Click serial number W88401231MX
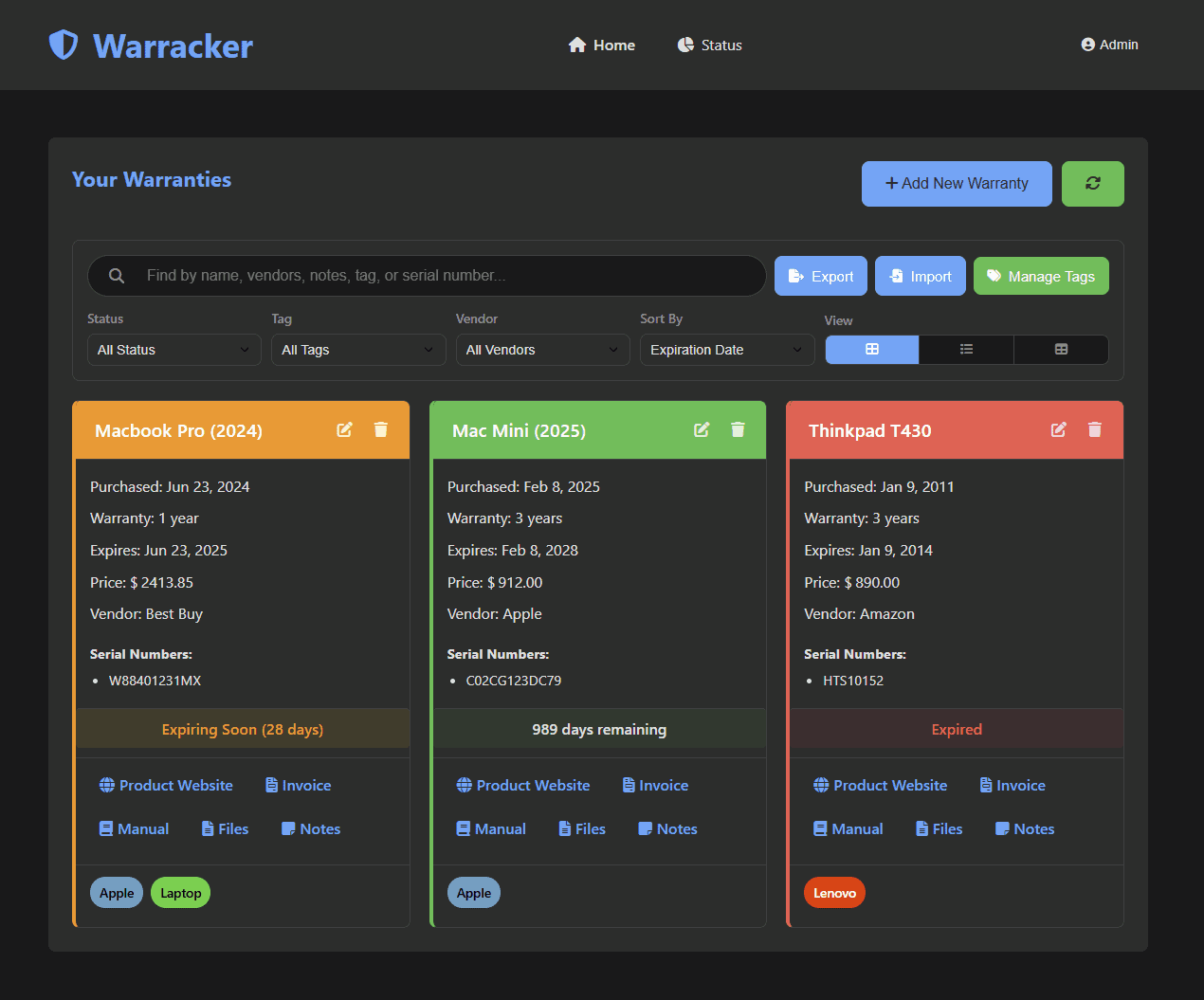This screenshot has height=1000, width=1204. [155, 681]
